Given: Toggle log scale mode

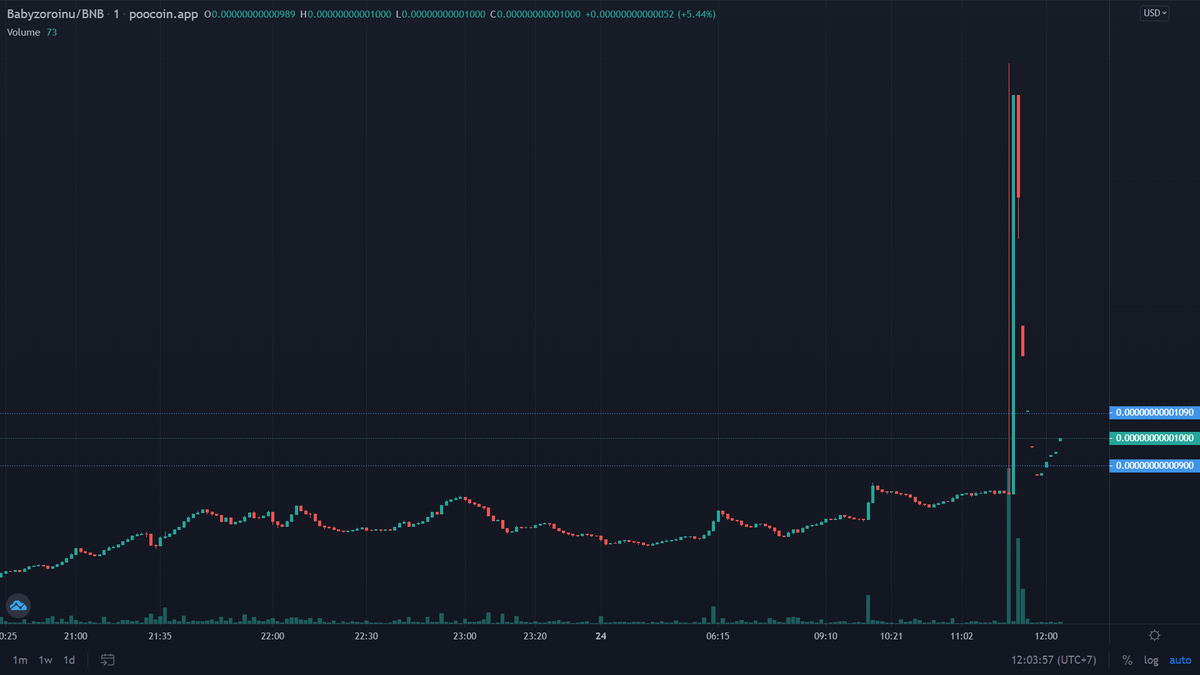Looking at the screenshot, I should tap(1151, 660).
